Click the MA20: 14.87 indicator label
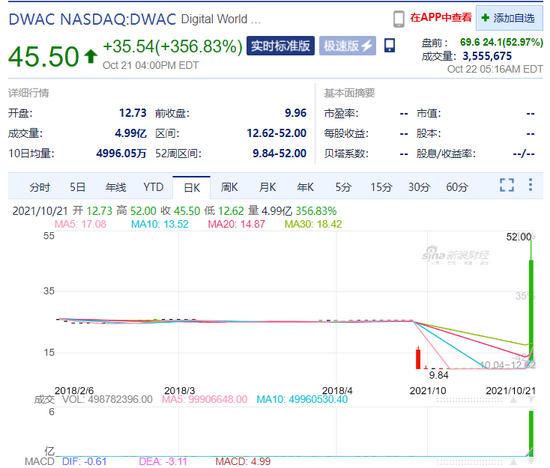Image resolution: width=550 pixels, height=468 pixels. (x=236, y=224)
